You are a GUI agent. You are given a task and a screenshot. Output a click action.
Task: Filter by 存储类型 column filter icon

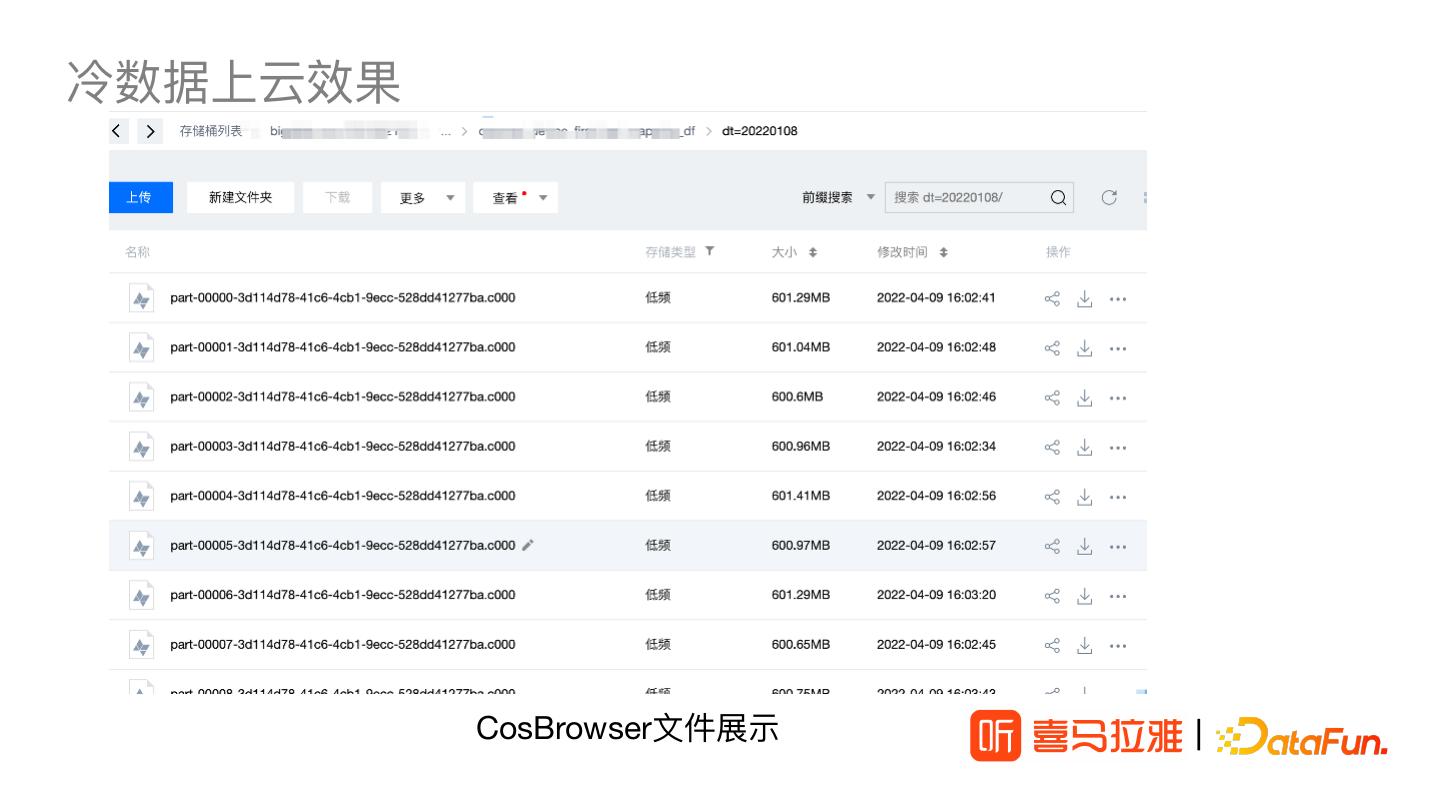[709, 252]
